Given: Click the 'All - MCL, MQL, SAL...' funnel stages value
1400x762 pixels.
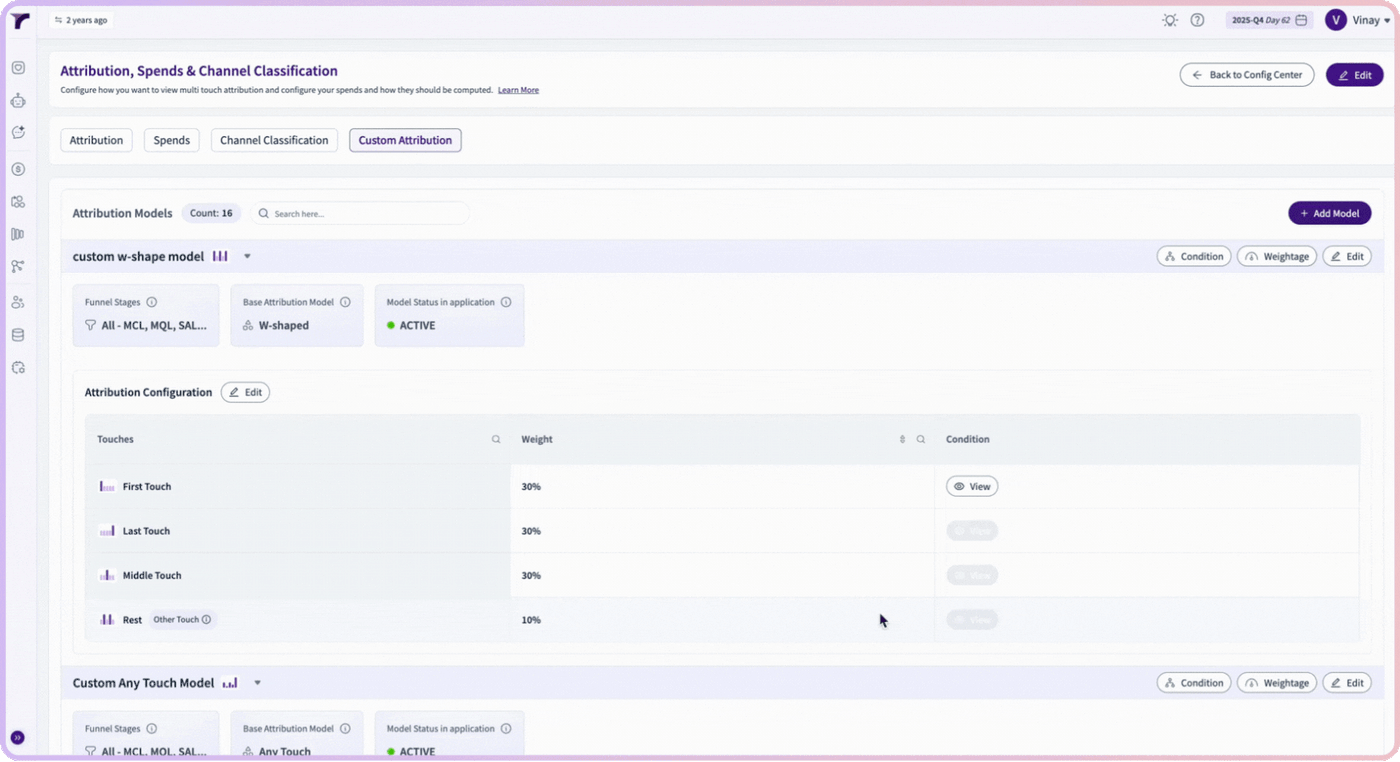Looking at the screenshot, I should 154,325.
